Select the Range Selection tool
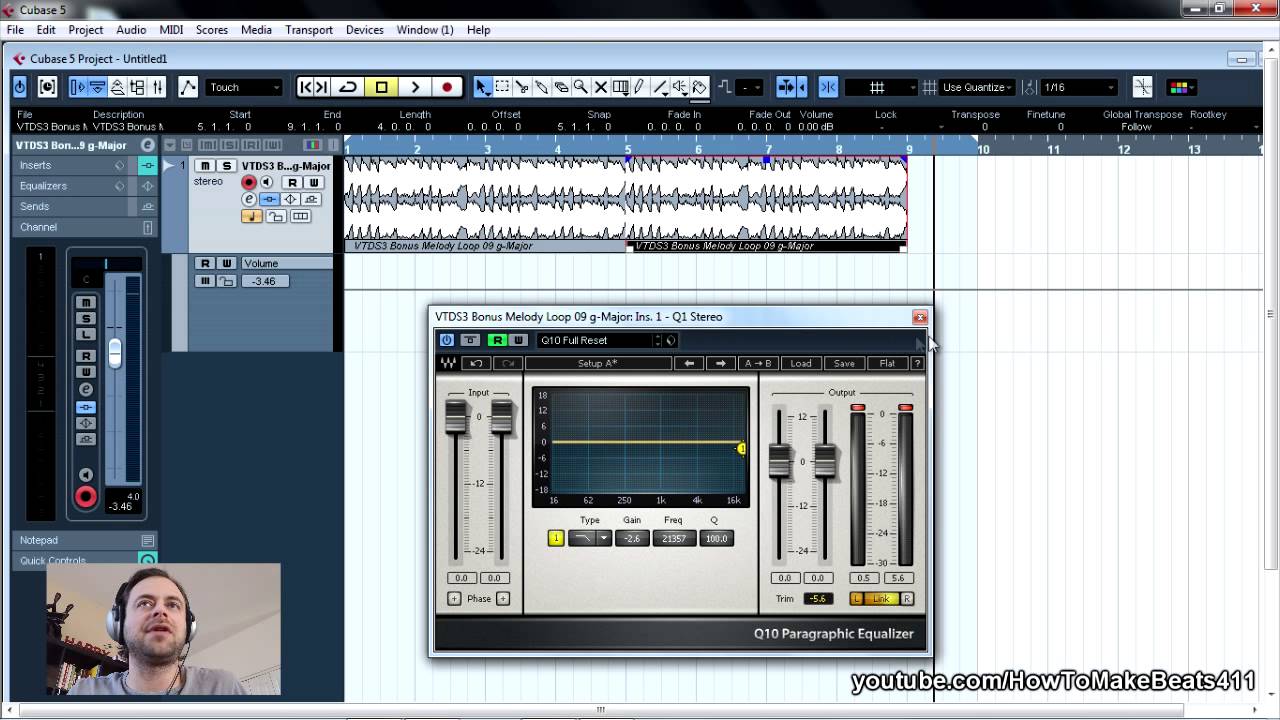This screenshot has width=1280, height=720. tap(502, 87)
